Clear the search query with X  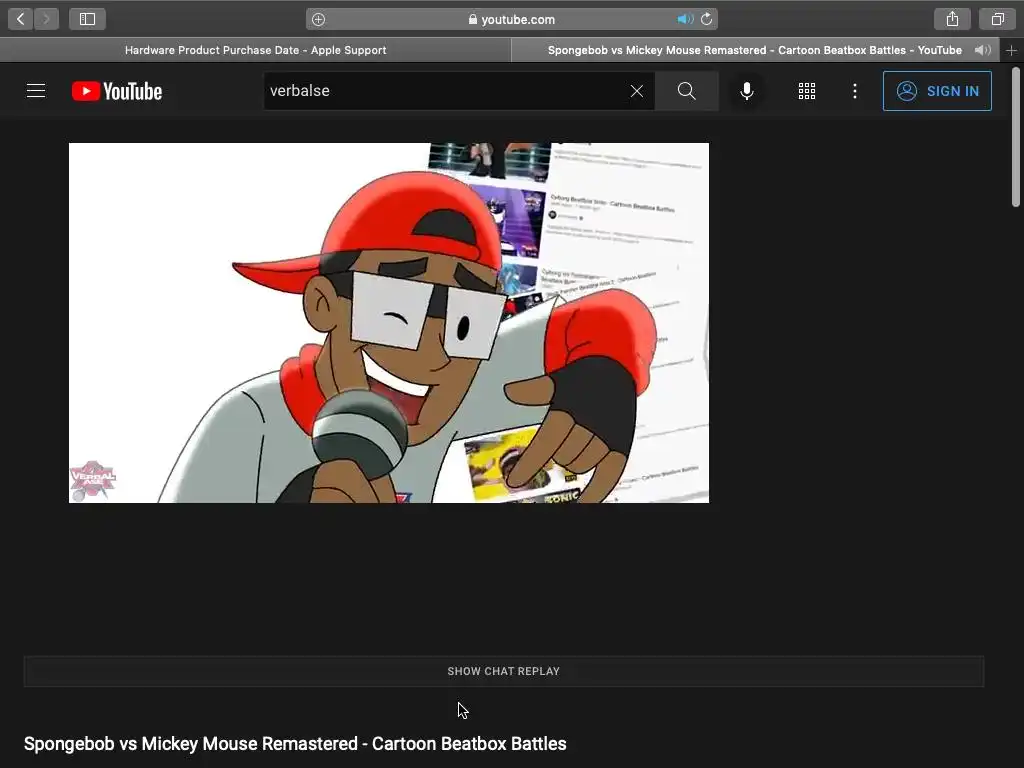point(637,91)
